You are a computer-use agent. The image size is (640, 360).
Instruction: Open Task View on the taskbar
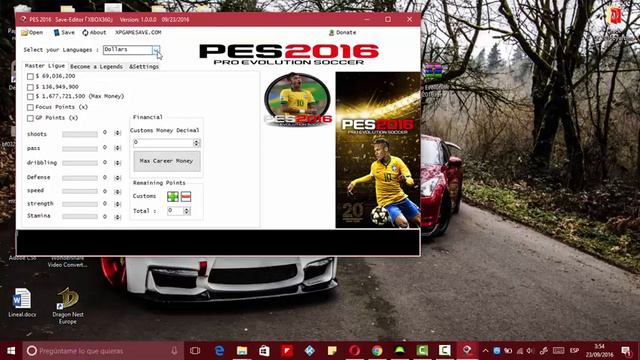coord(195,351)
